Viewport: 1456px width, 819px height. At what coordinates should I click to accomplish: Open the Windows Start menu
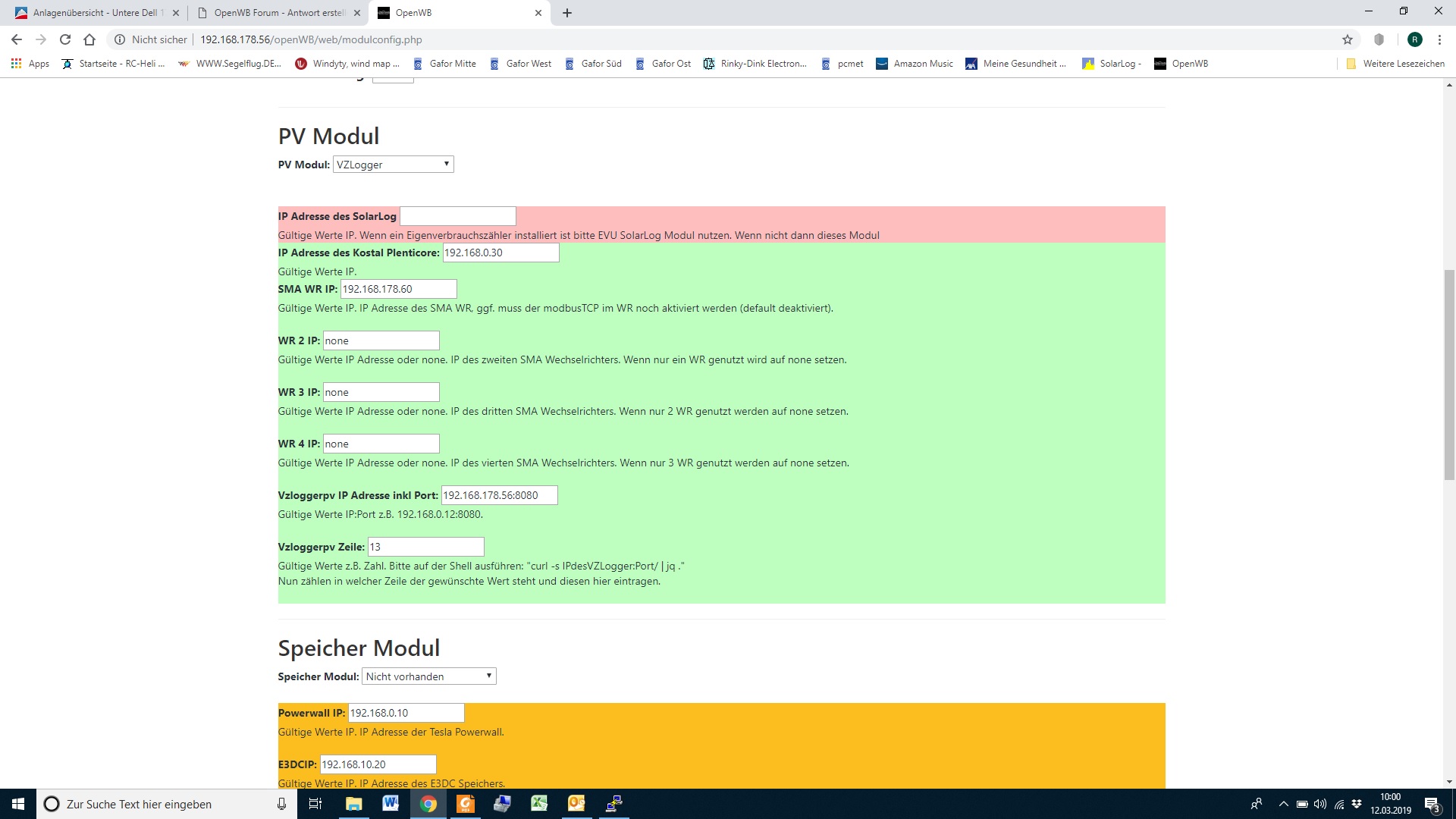[x=18, y=804]
